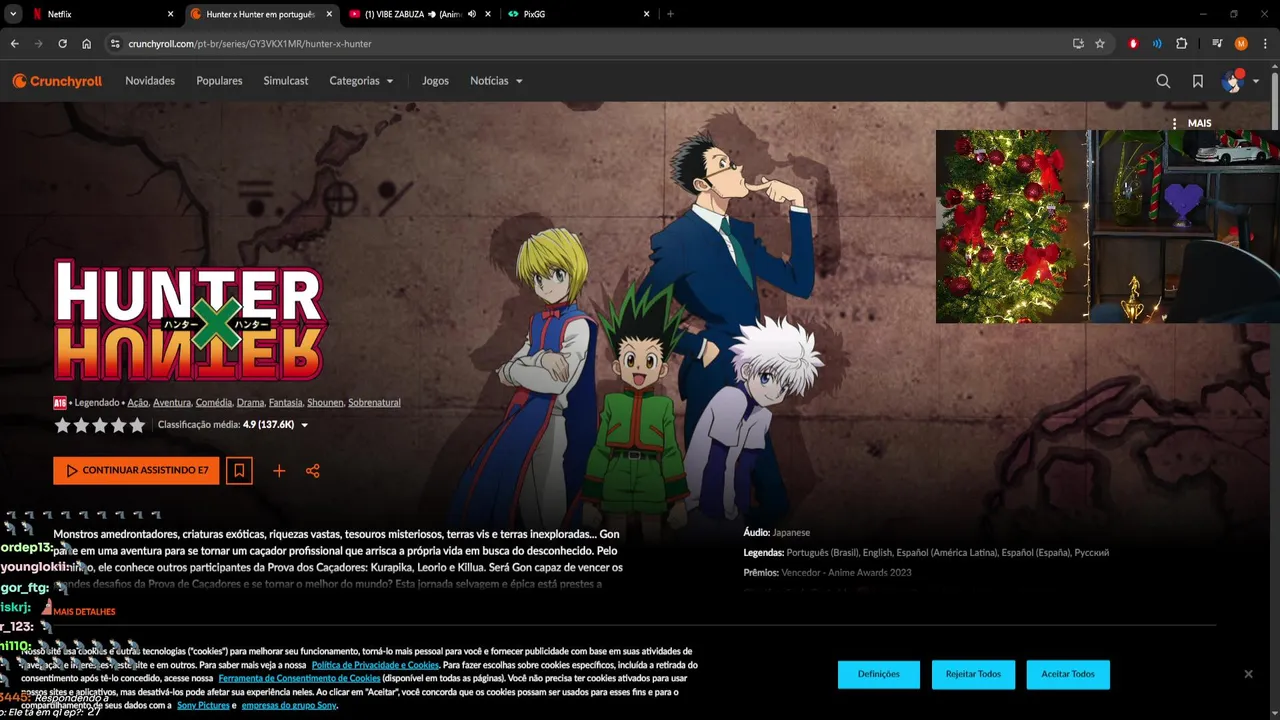Open the profile avatar menu
Screen dimensions: 1280x720
[x=1239, y=81]
